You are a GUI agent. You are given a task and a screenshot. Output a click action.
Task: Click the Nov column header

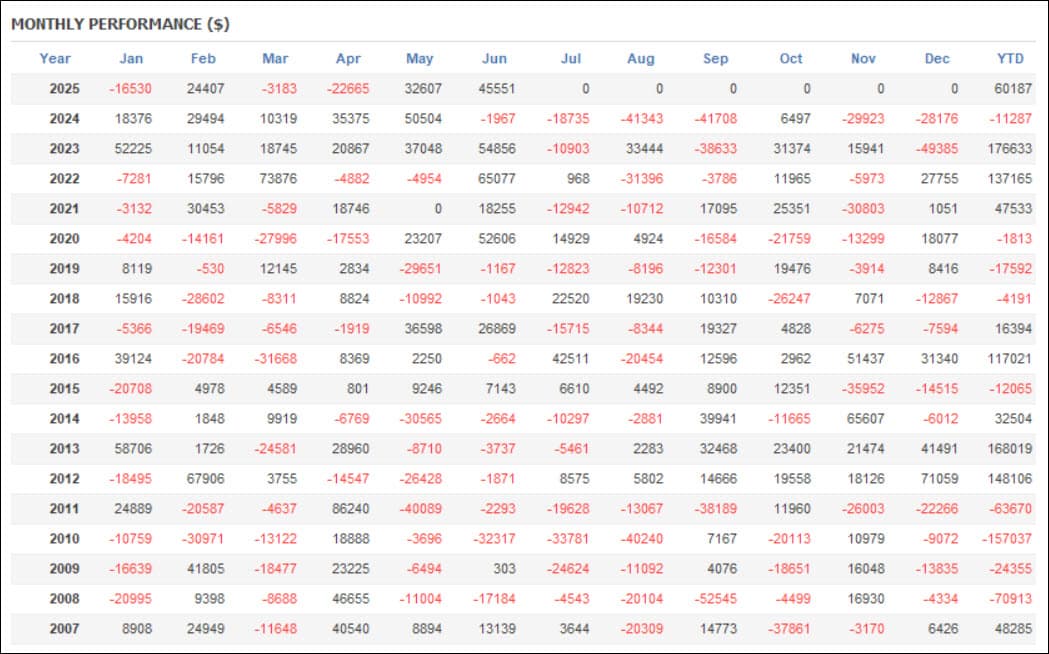(863, 58)
